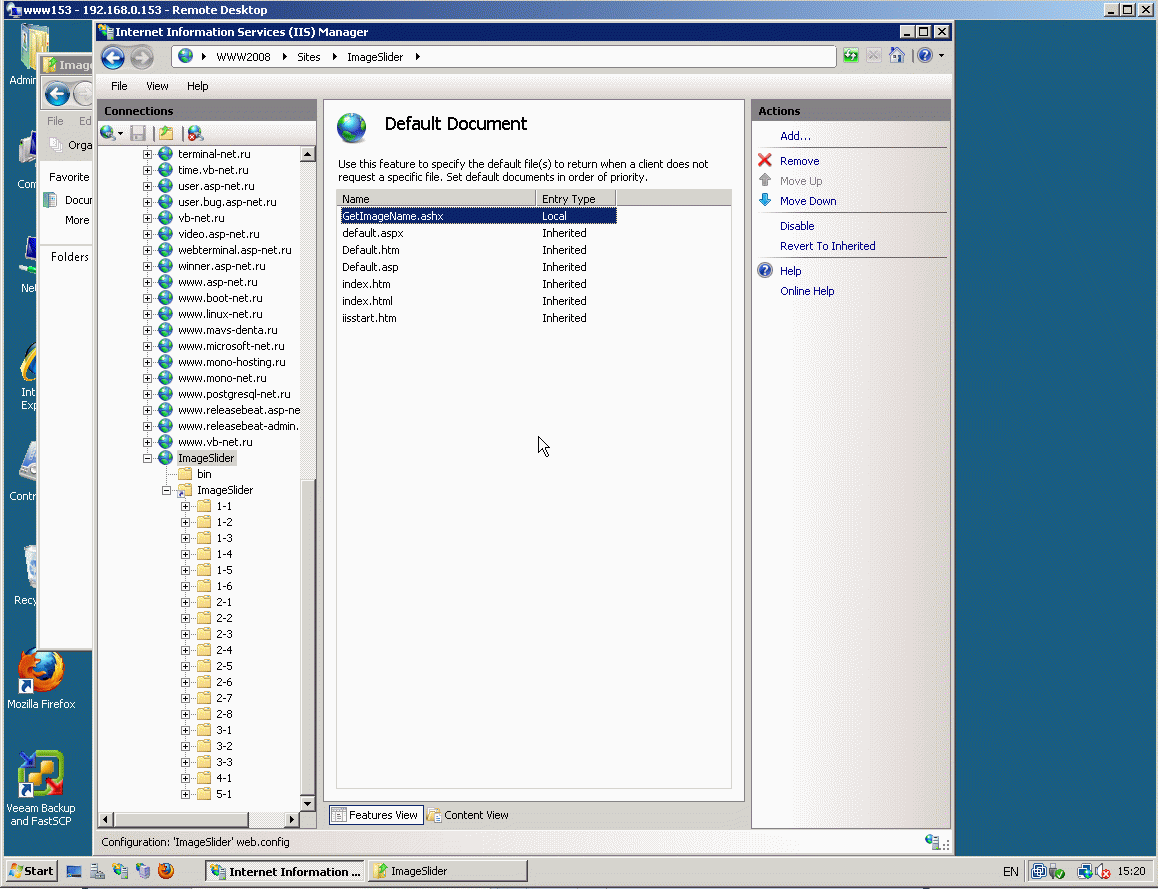Click the Help icon in the Actions pane

tap(765, 270)
